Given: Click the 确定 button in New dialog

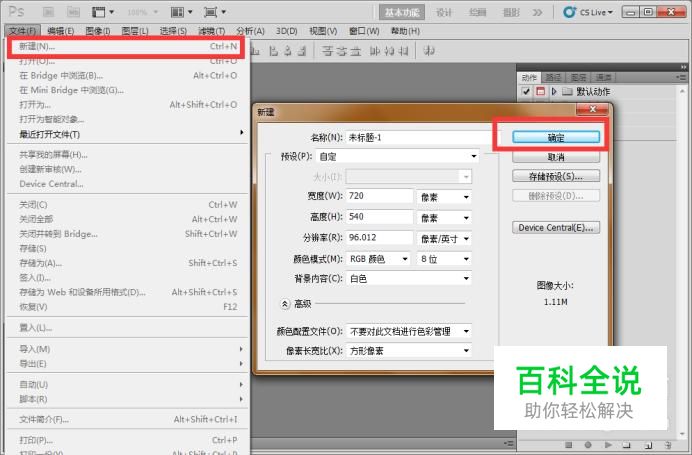Looking at the screenshot, I should tap(556, 137).
